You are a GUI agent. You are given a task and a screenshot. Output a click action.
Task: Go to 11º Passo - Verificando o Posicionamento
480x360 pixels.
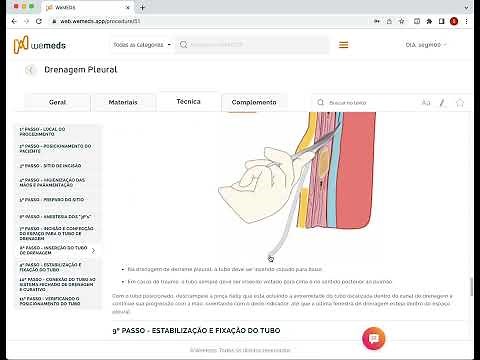[x=57, y=301]
